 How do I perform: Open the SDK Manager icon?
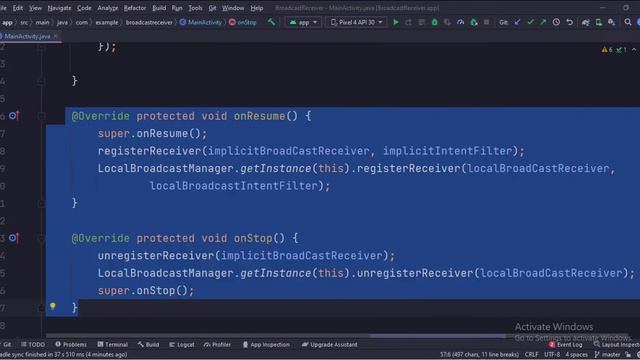pos(611,22)
